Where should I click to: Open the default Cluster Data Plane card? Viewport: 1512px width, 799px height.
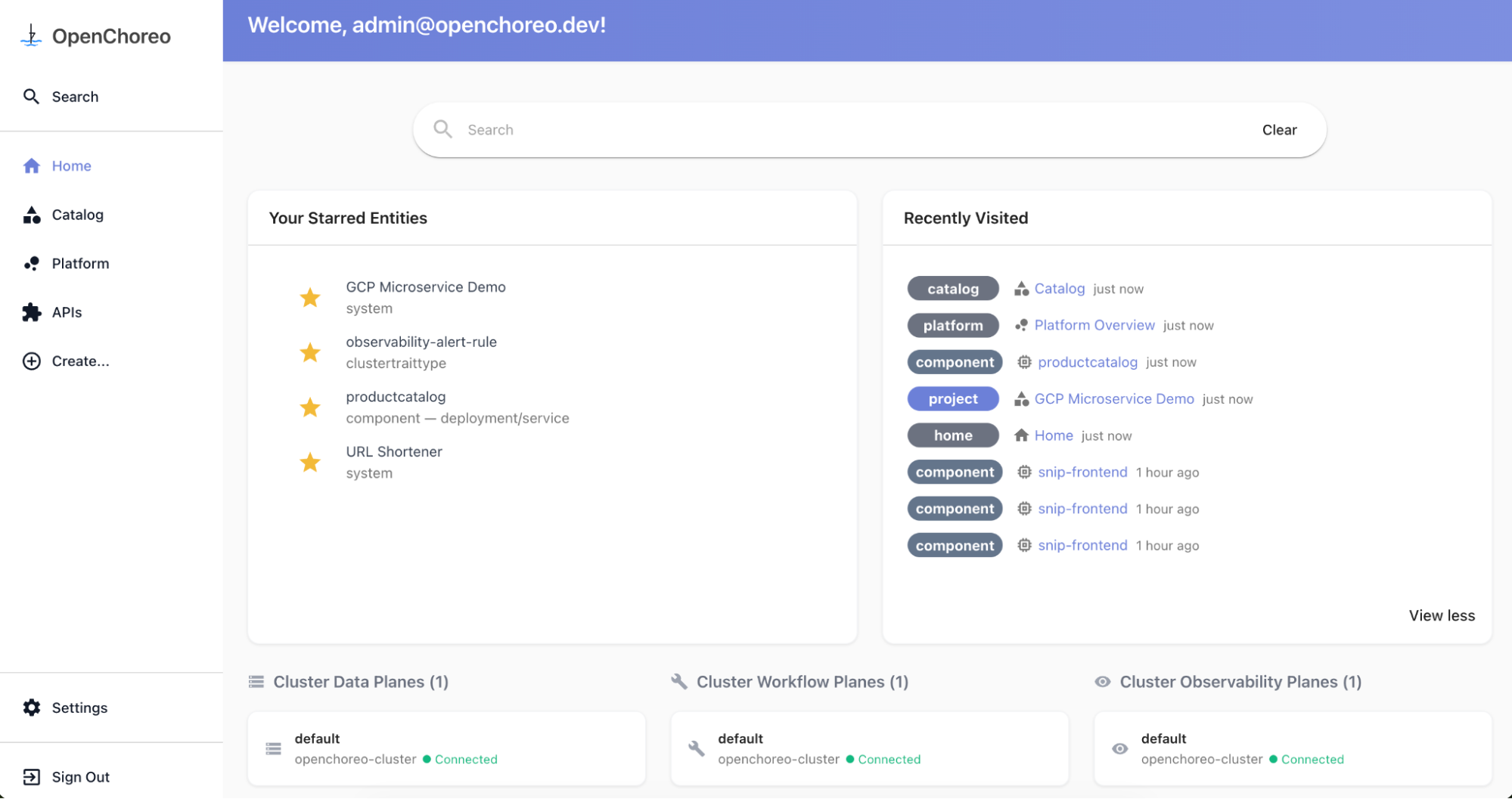point(446,748)
